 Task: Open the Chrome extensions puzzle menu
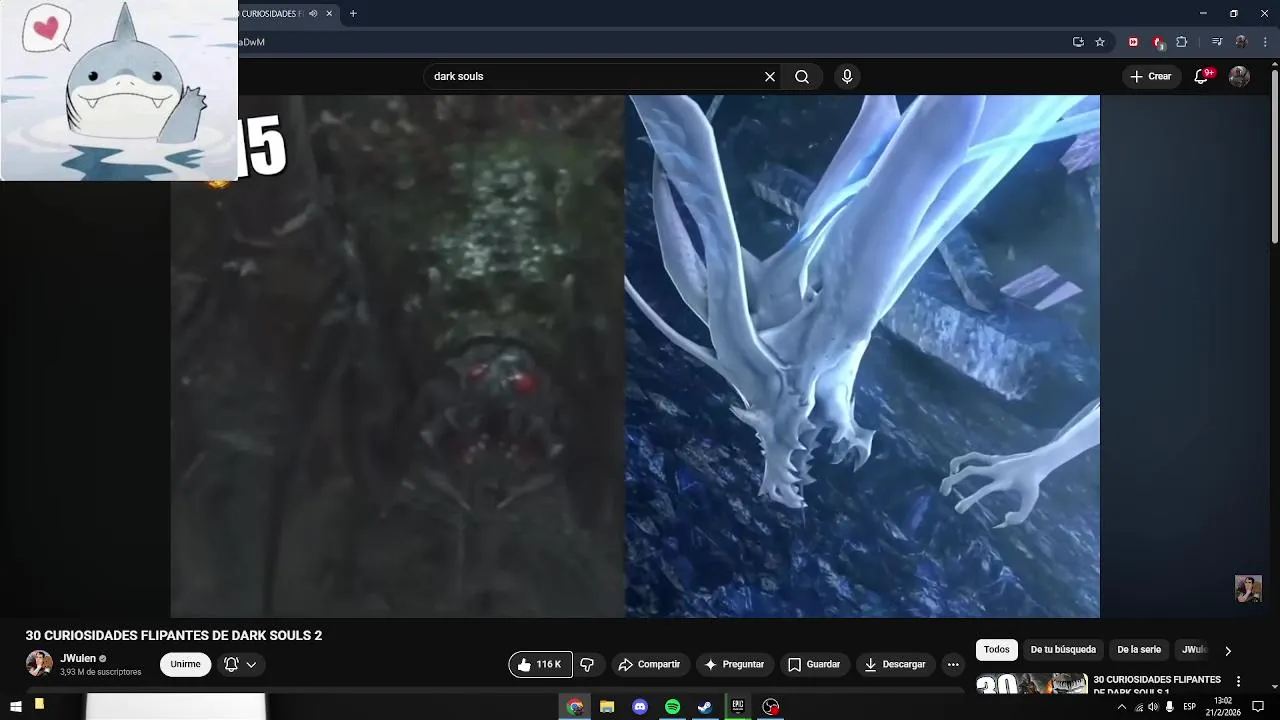[x=1182, y=42]
